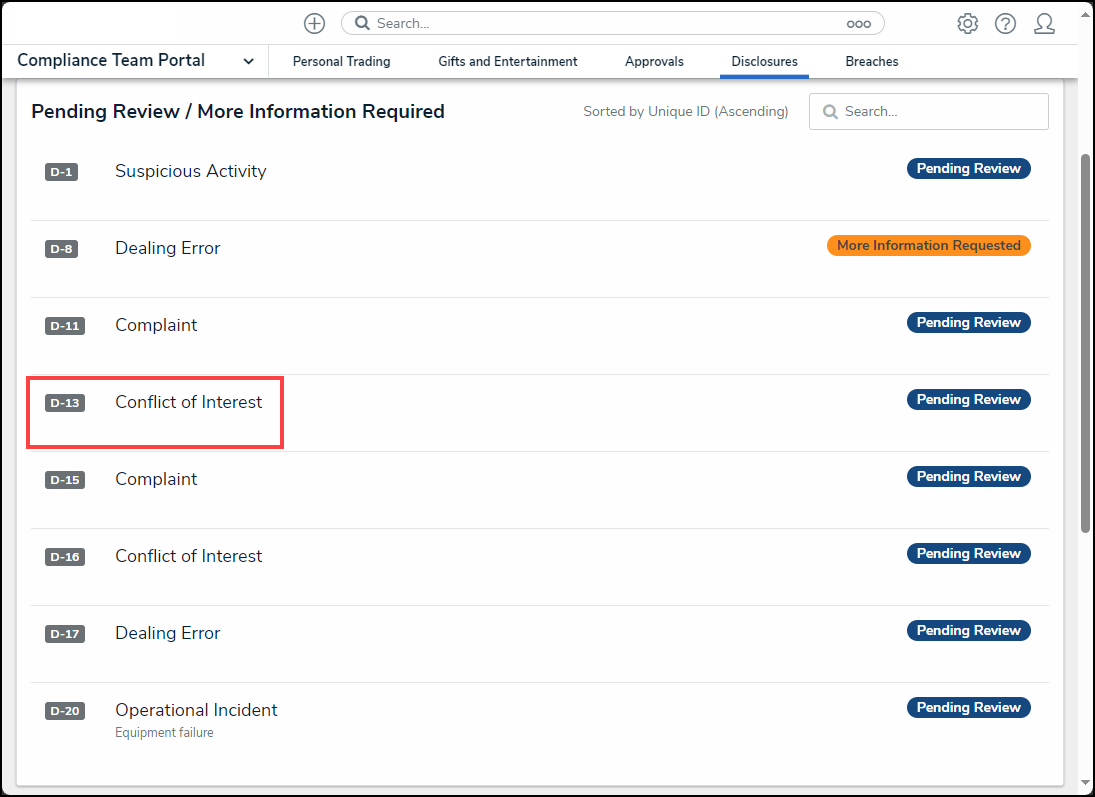Open the Operational Incident disclosure
1095x797 pixels.
pos(196,710)
